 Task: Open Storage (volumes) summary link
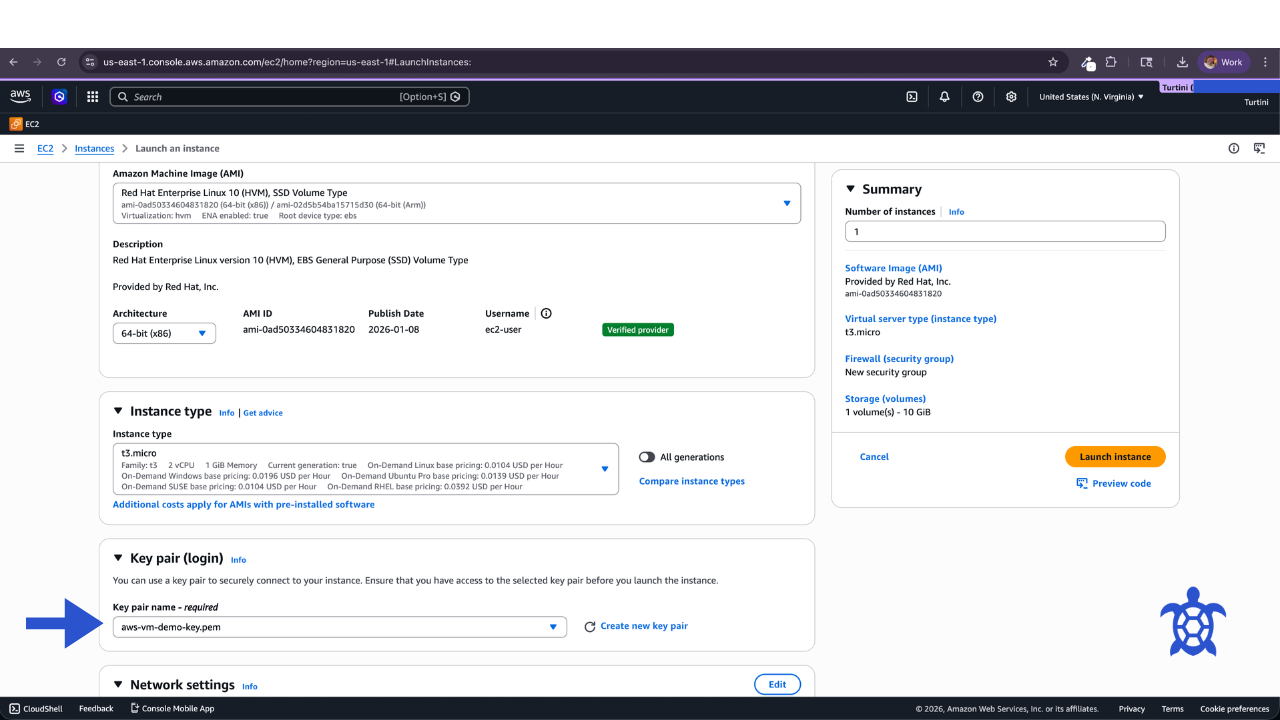[x=885, y=398]
